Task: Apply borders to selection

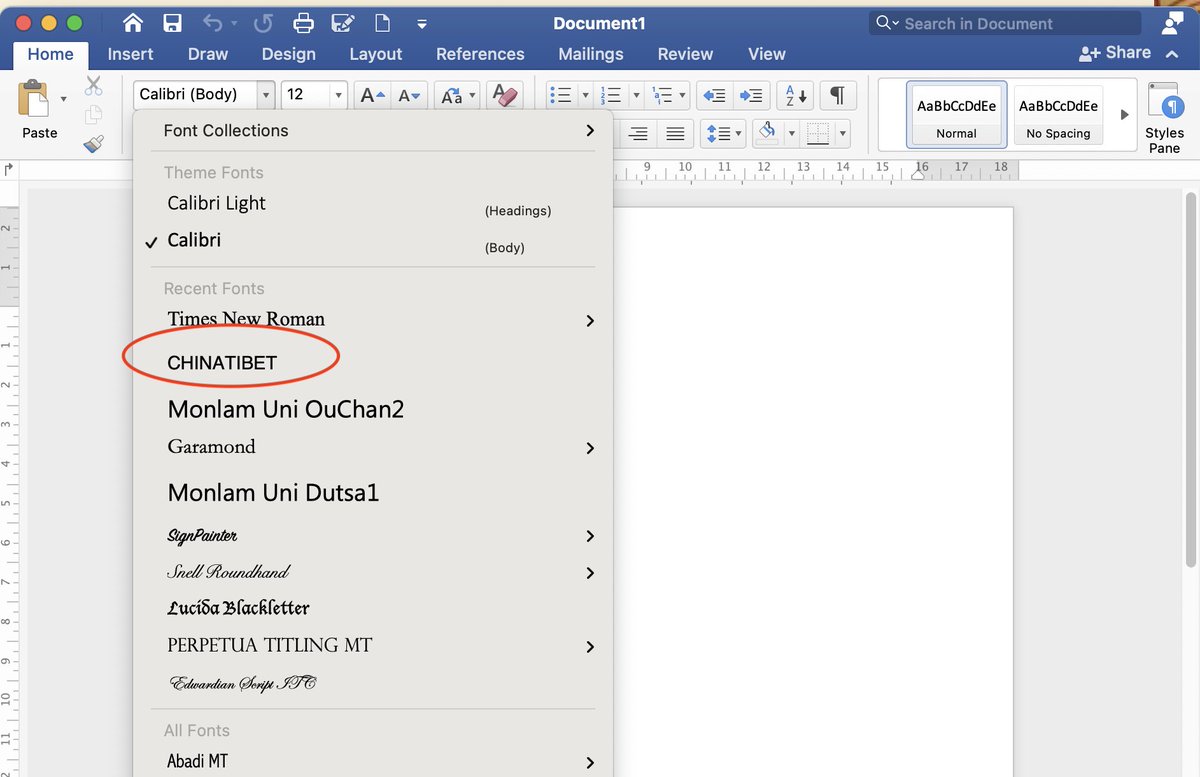Action: click(x=818, y=133)
